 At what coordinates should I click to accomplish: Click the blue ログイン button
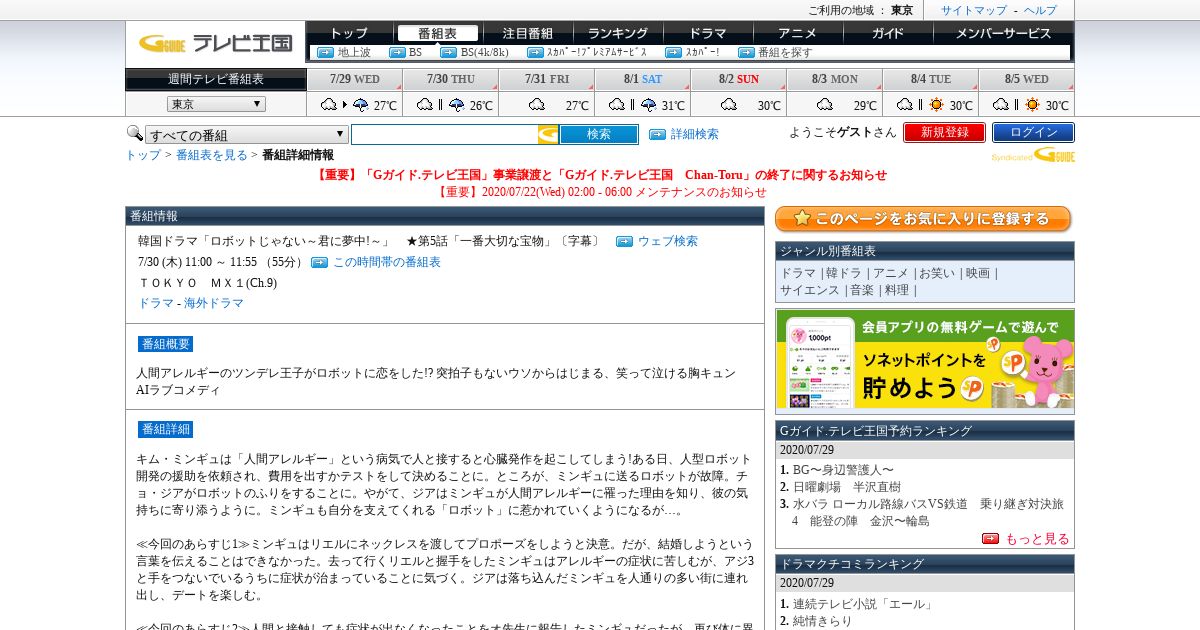point(1033,132)
